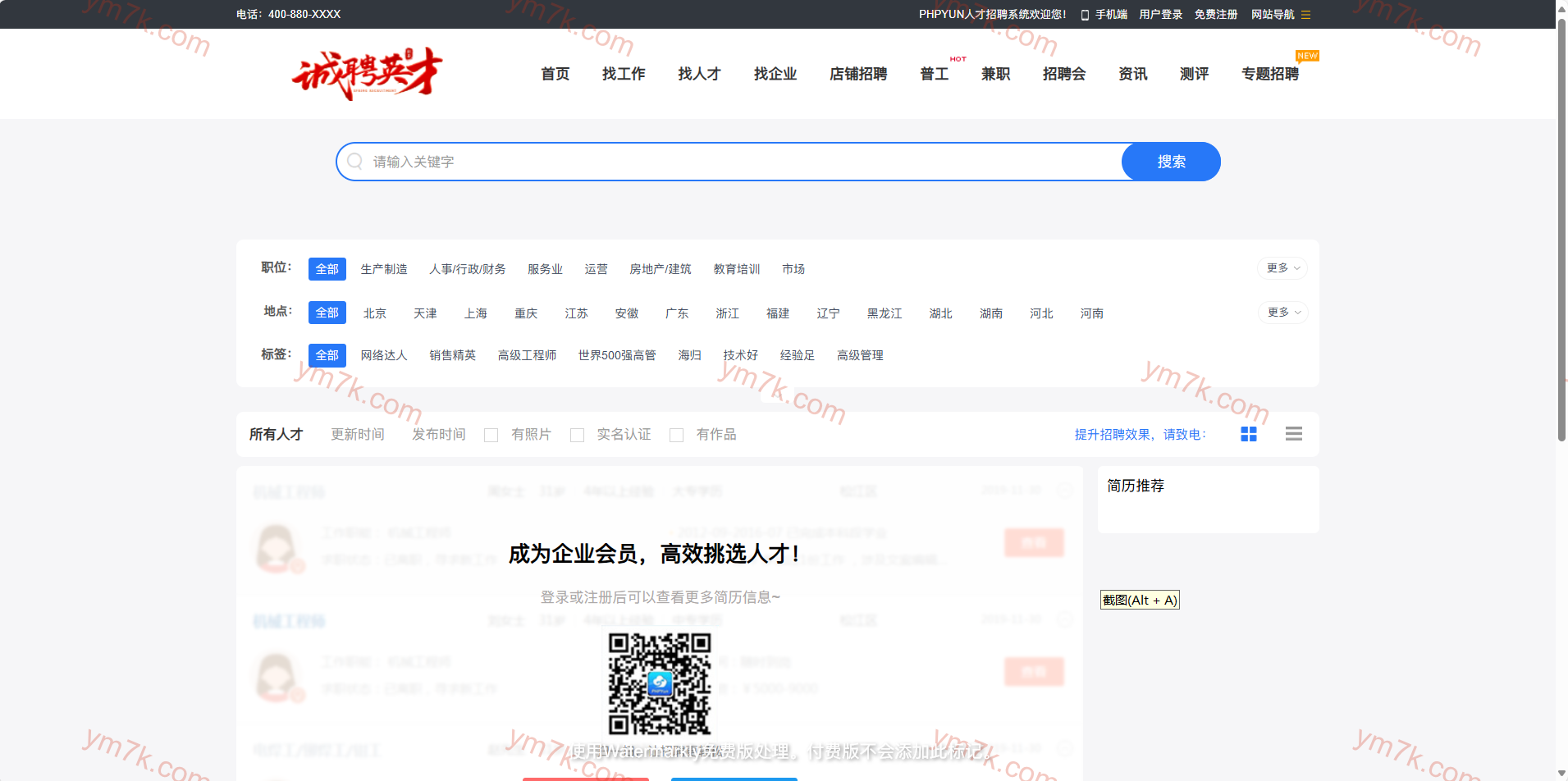
Task: Switch to grid view layout icon
Action: point(1248,434)
